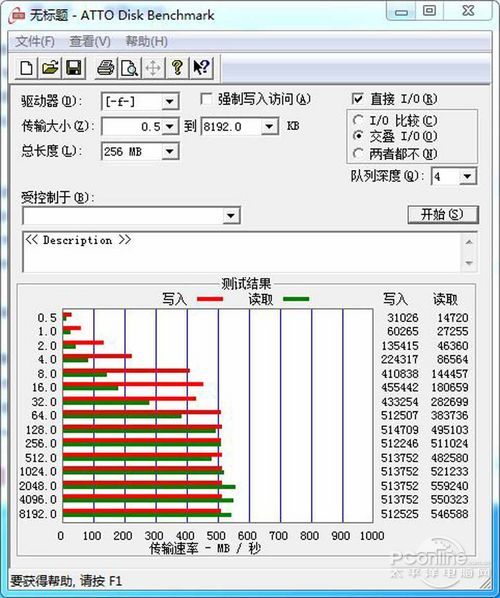Click the 写入 results column header
This screenshot has height=598, width=500.
coord(395,299)
